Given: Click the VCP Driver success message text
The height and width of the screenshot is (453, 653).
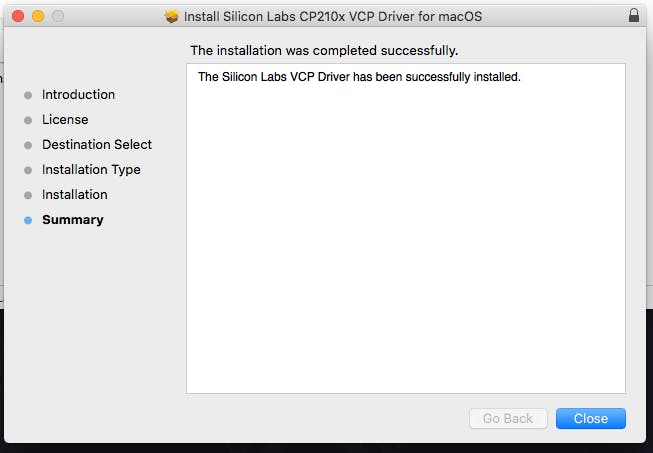Looking at the screenshot, I should pyautogui.click(x=359, y=77).
